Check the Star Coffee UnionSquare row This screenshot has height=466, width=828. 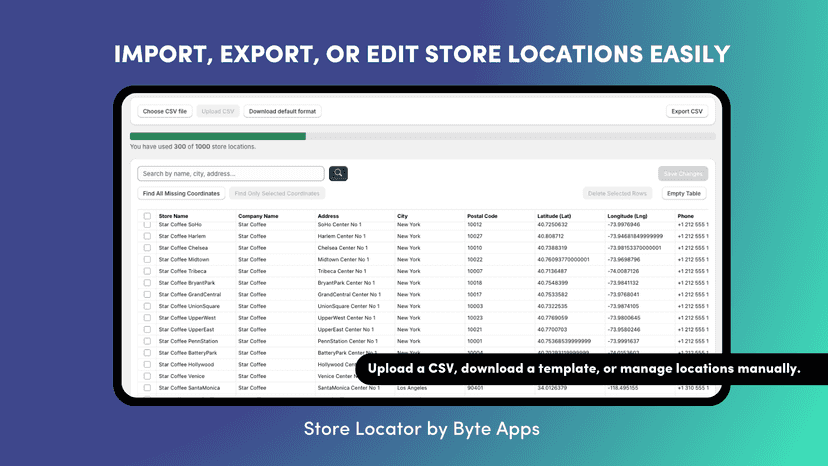click(x=147, y=306)
